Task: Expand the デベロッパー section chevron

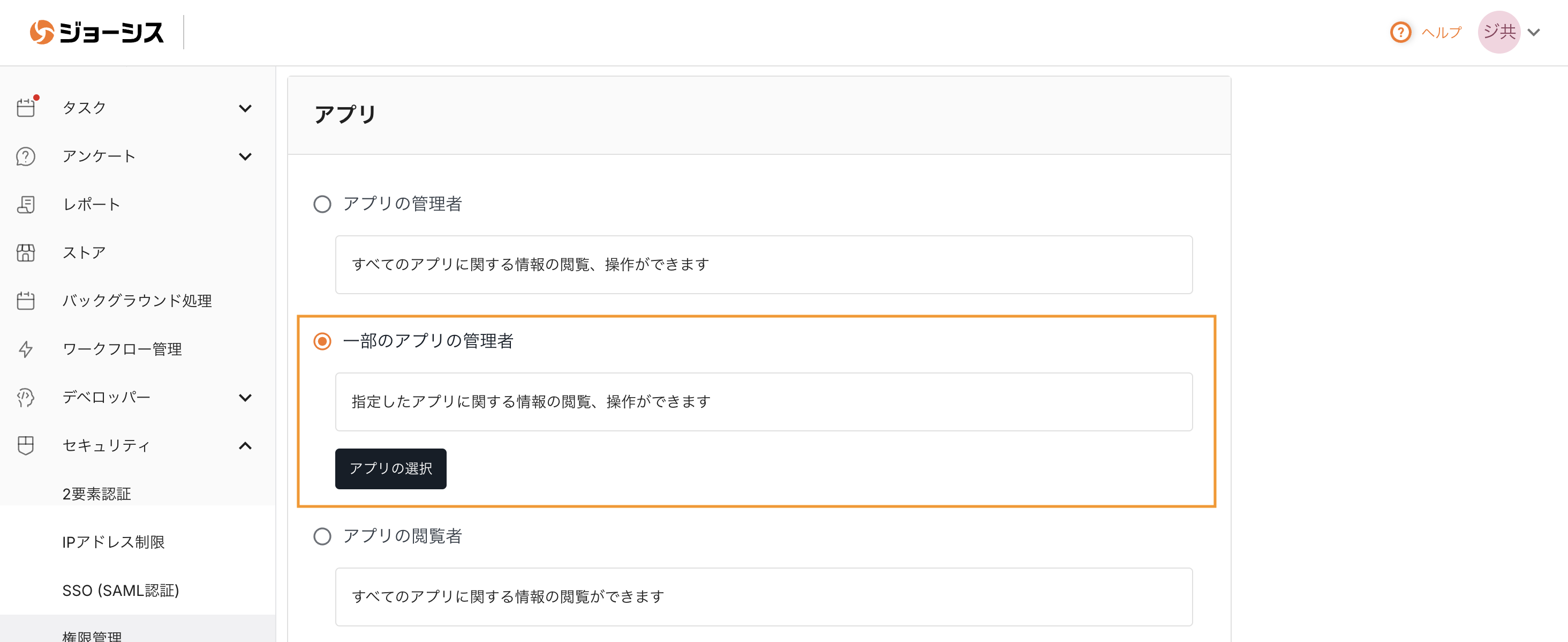Action: point(245,398)
